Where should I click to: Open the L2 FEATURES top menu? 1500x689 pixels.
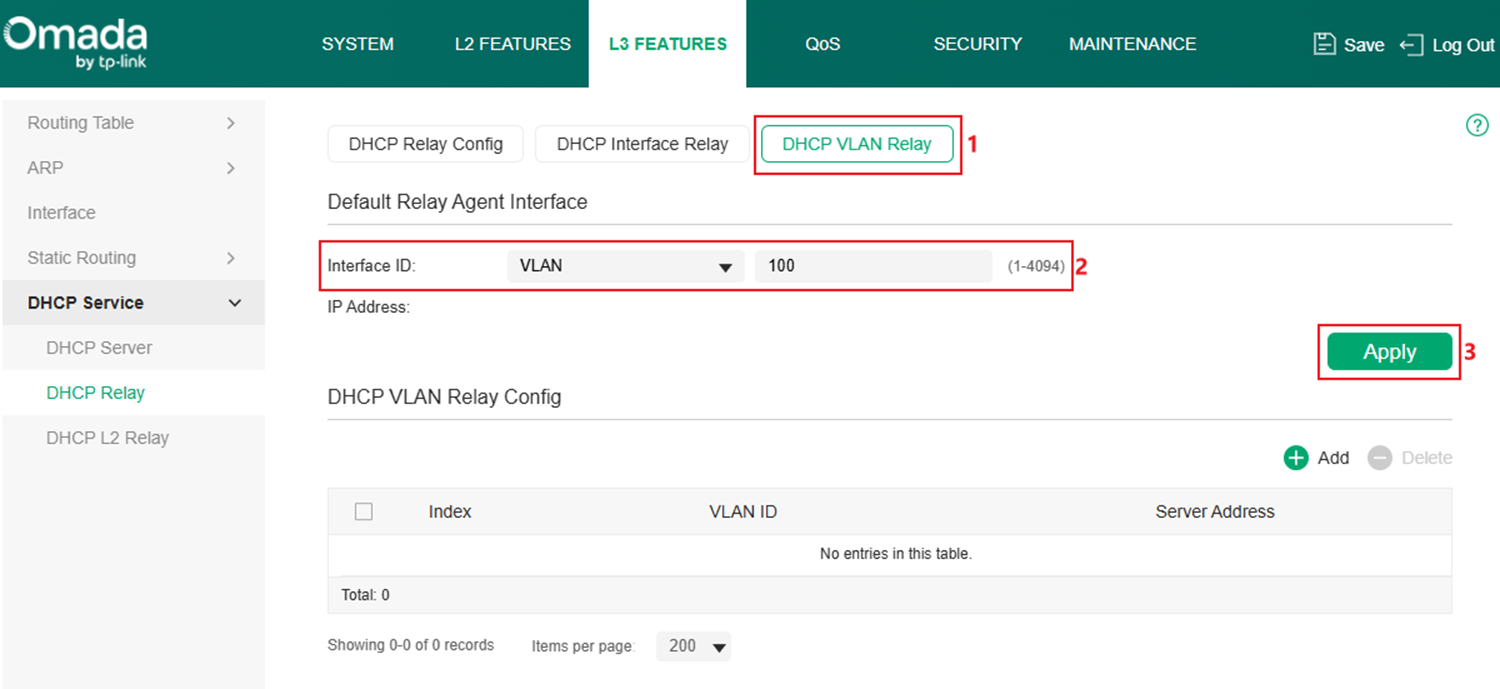[x=513, y=44]
